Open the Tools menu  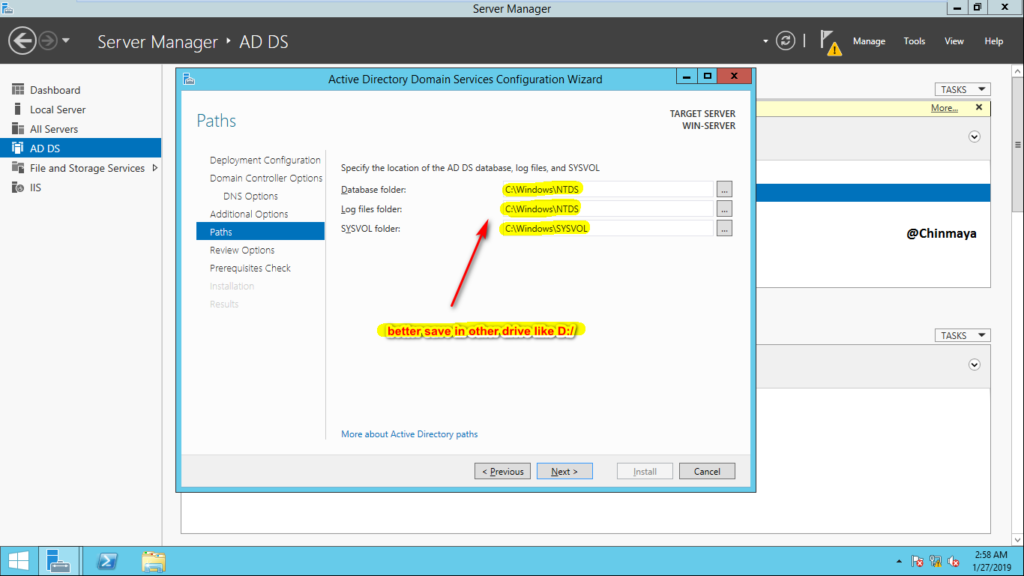click(914, 40)
